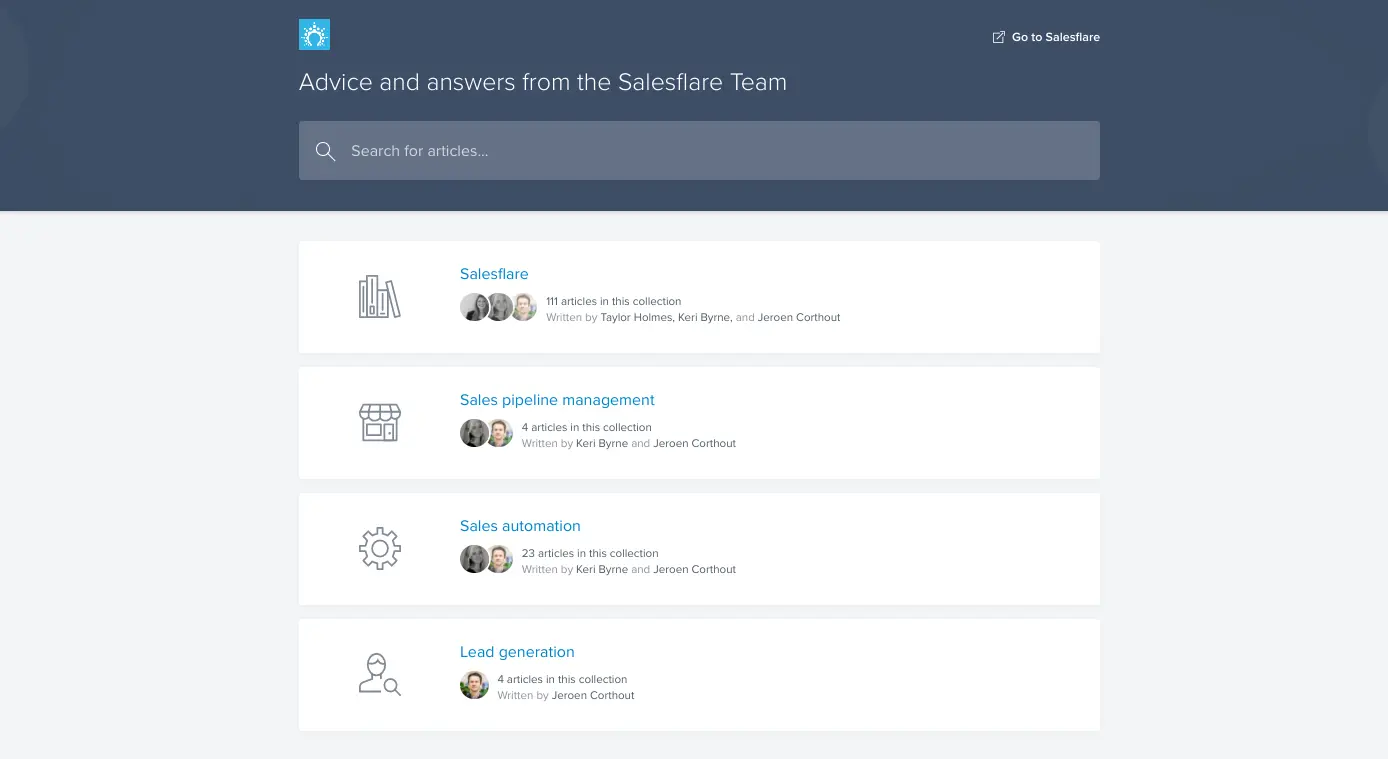Screen dimensions: 1388x759
Task: Open the Salesflare collection
Action: (494, 274)
